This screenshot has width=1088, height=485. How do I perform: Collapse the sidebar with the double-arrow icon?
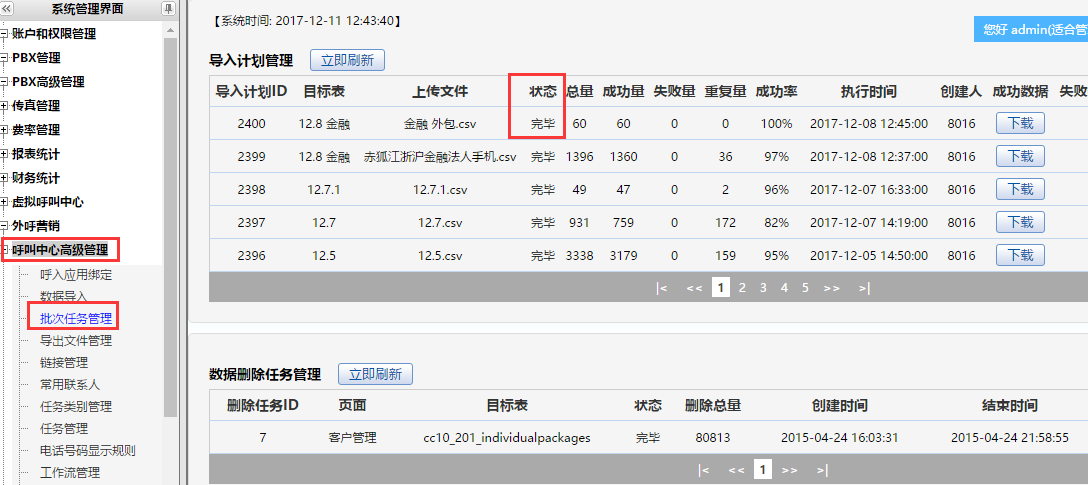[7, 9]
